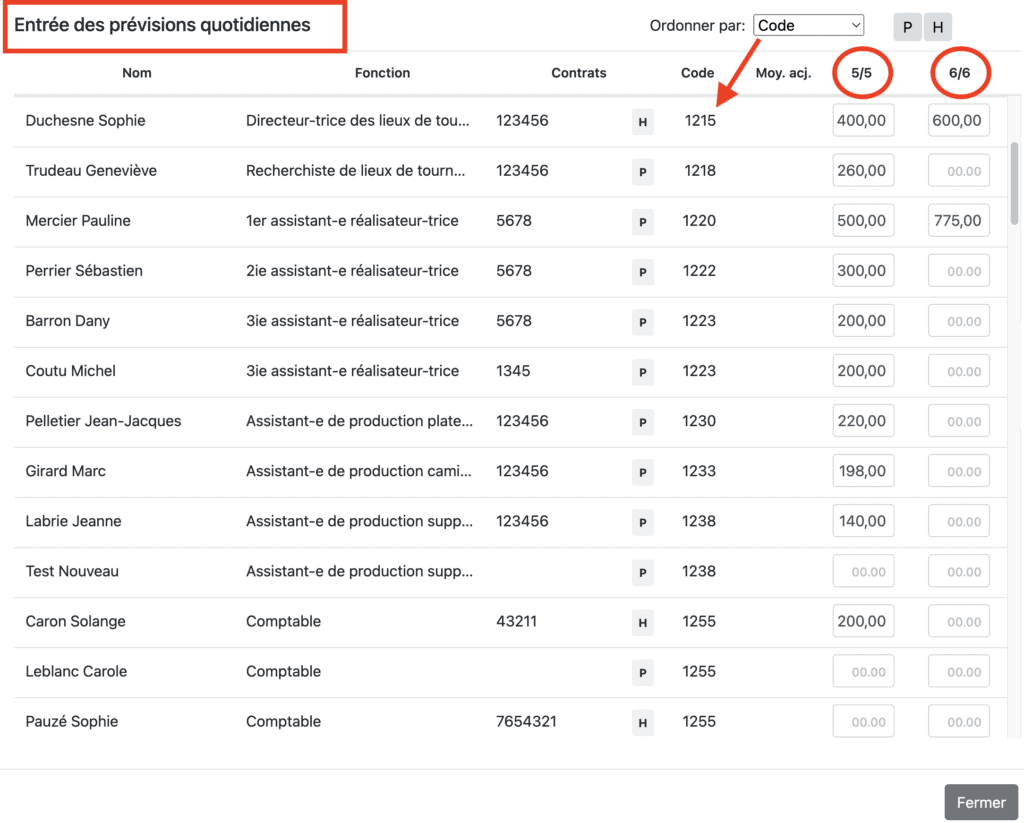Edit the 5/5 value for Duchesne Sophie
Viewport: 1024px width, 823px height.
tap(862, 121)
